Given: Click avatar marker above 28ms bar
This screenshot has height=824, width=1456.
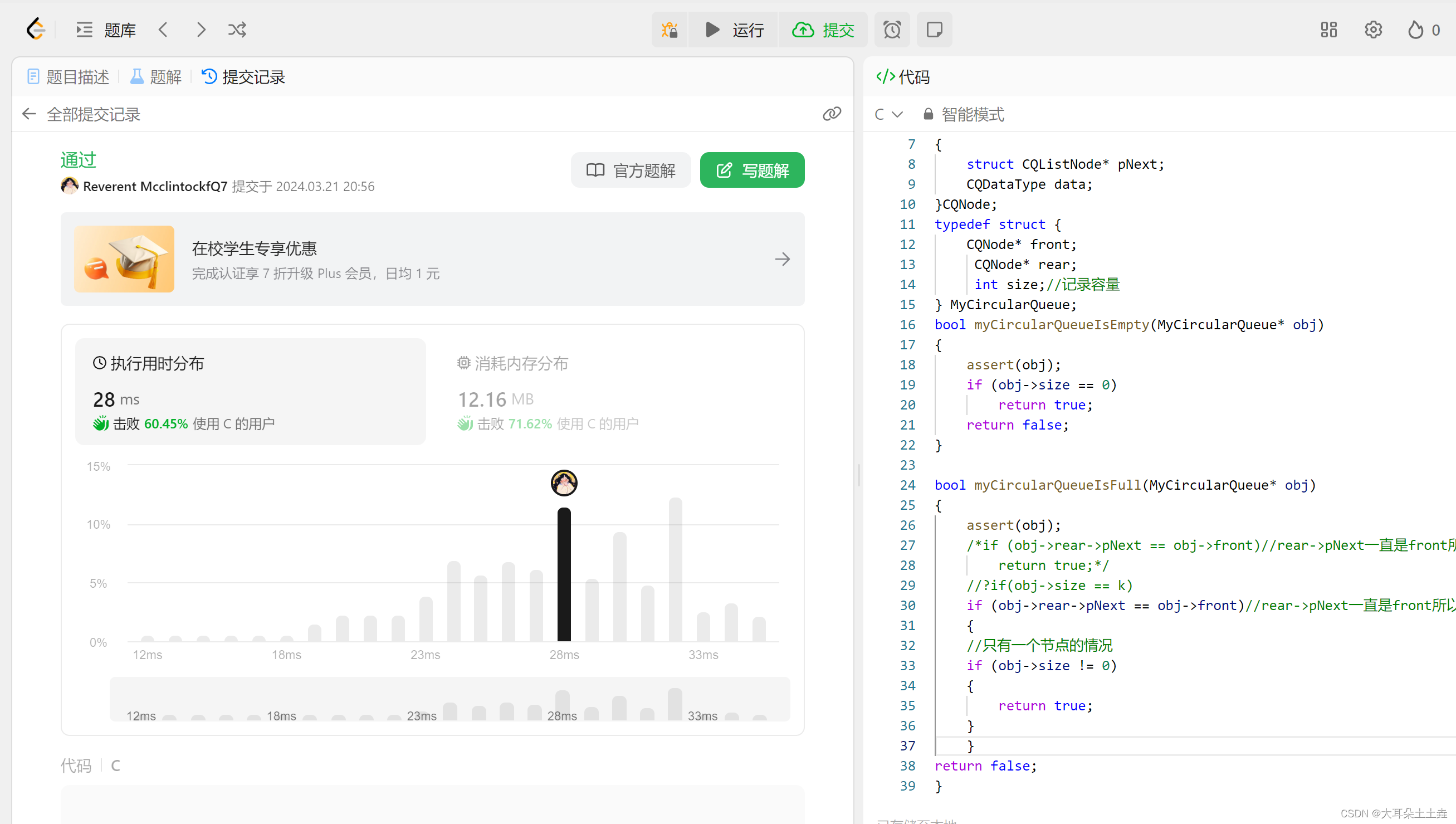Looking at the screenshot, I should [564, 482].
